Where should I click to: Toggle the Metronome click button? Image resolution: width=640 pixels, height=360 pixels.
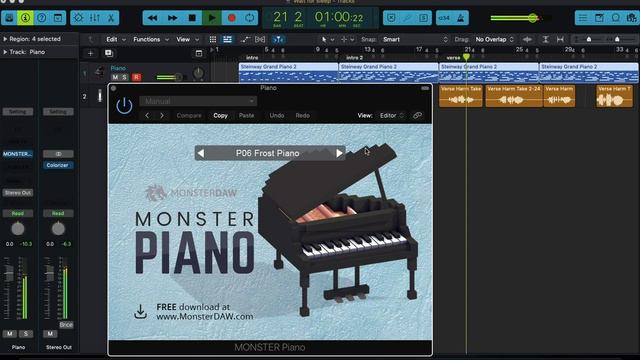(x=460, y=18)
